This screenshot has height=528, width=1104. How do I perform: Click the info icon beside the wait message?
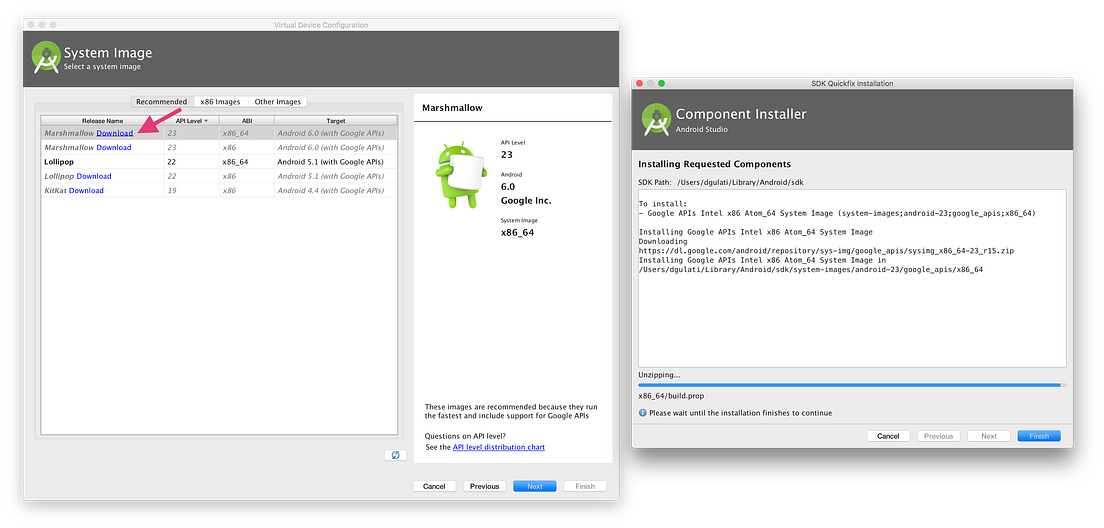coord(643,413)
